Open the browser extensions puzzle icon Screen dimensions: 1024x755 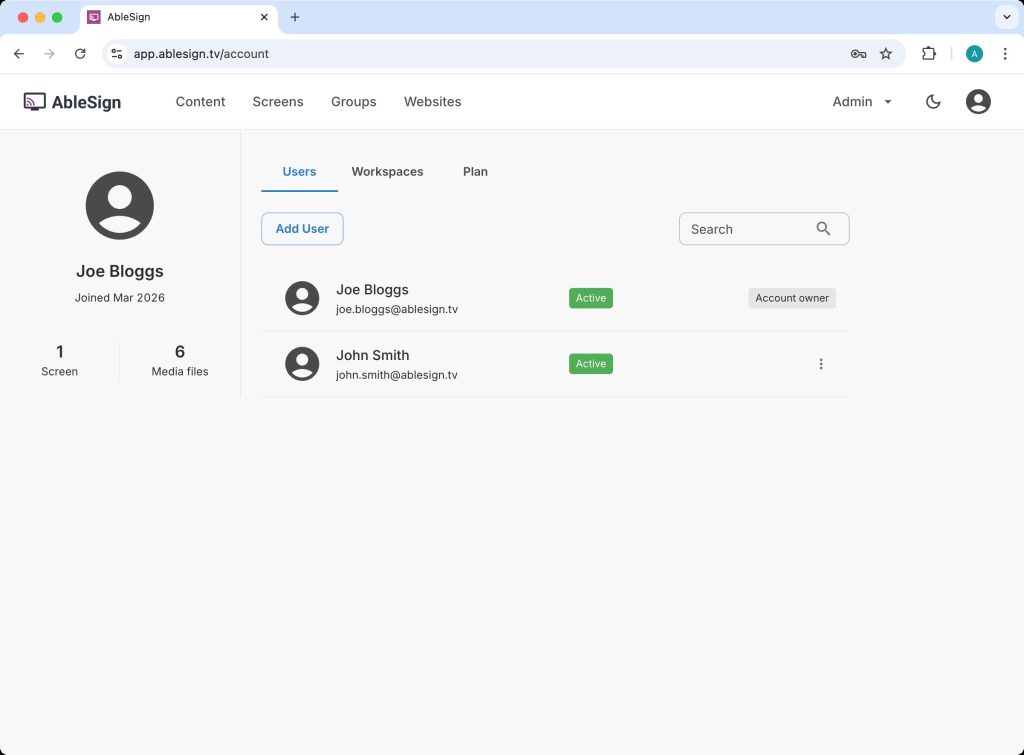click(x=929, y=54)
